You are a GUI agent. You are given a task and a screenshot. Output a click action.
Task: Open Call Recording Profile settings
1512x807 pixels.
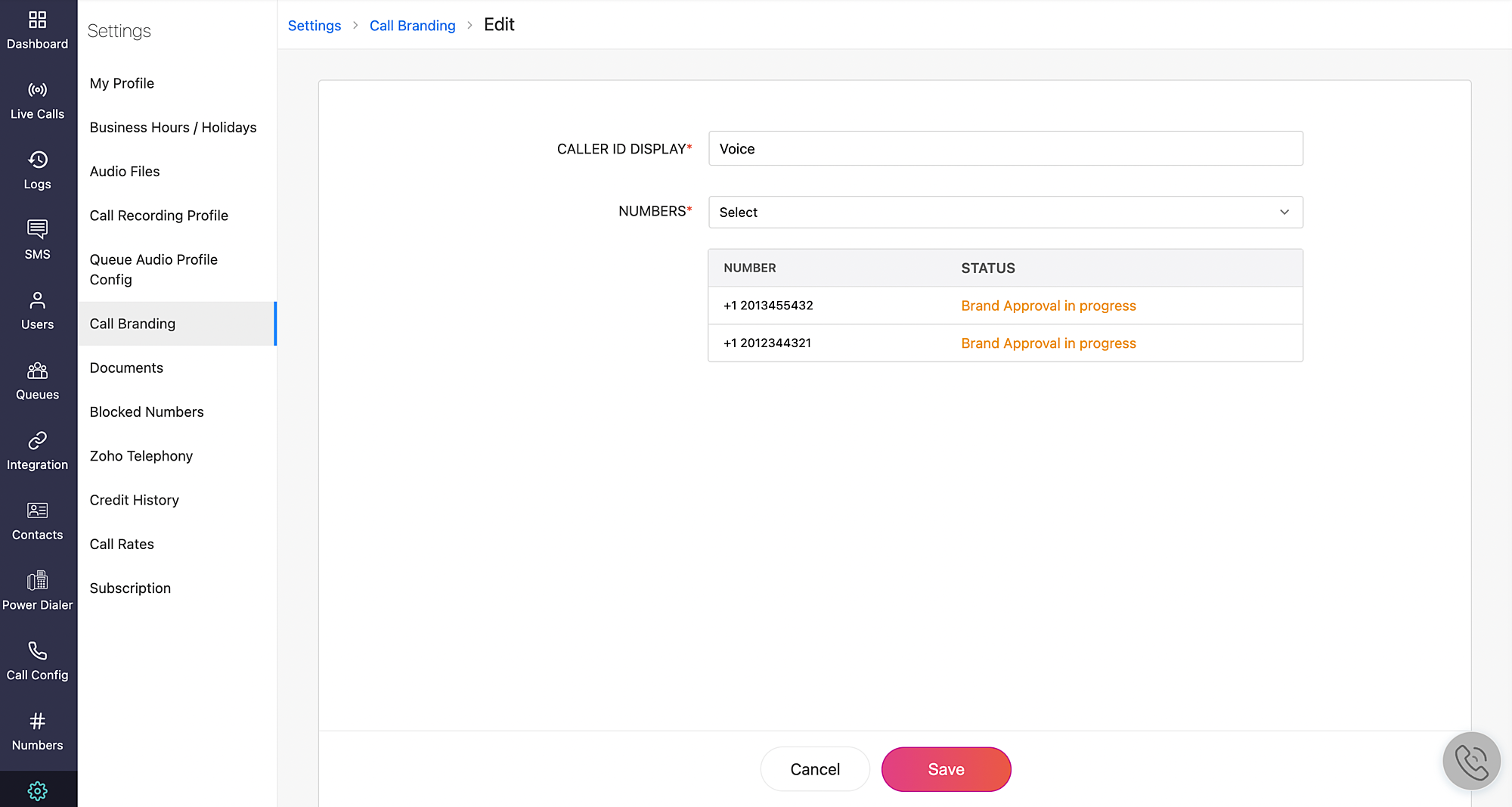pyautogui.click(x=159, y=216)
